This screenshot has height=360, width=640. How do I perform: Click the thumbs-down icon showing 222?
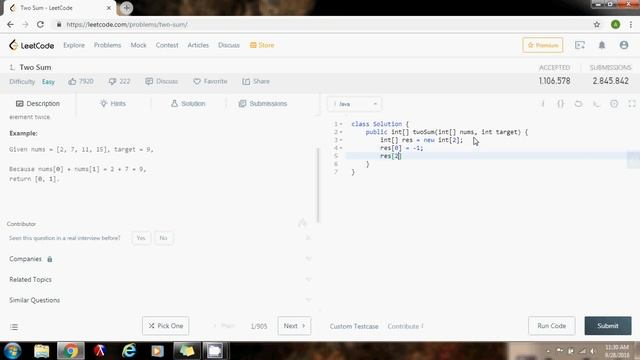pos(112,82)
